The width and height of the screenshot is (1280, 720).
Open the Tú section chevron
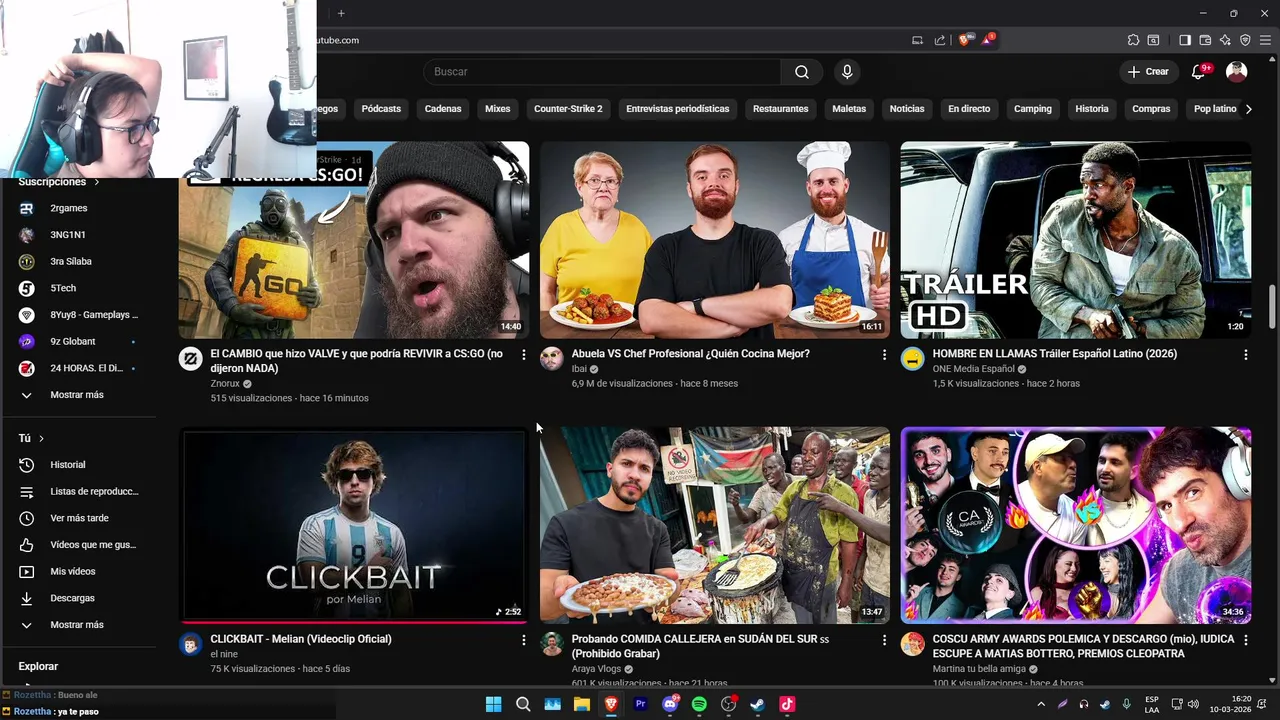[x=41, y=438]
